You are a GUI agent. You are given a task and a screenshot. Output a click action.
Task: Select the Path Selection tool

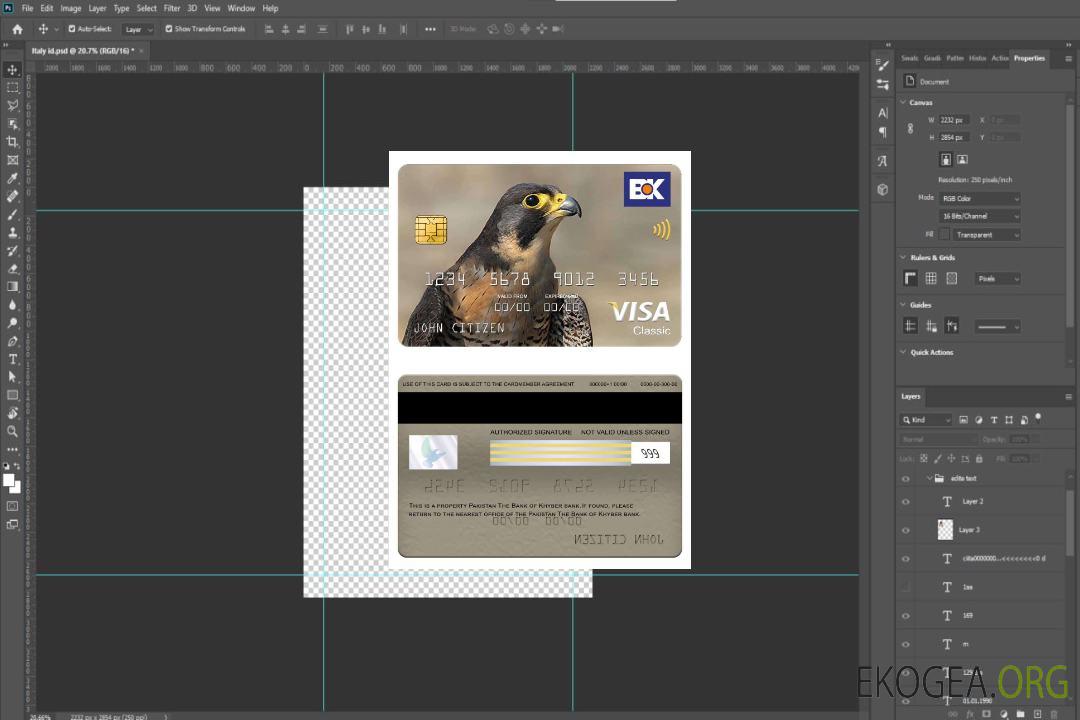12,377
